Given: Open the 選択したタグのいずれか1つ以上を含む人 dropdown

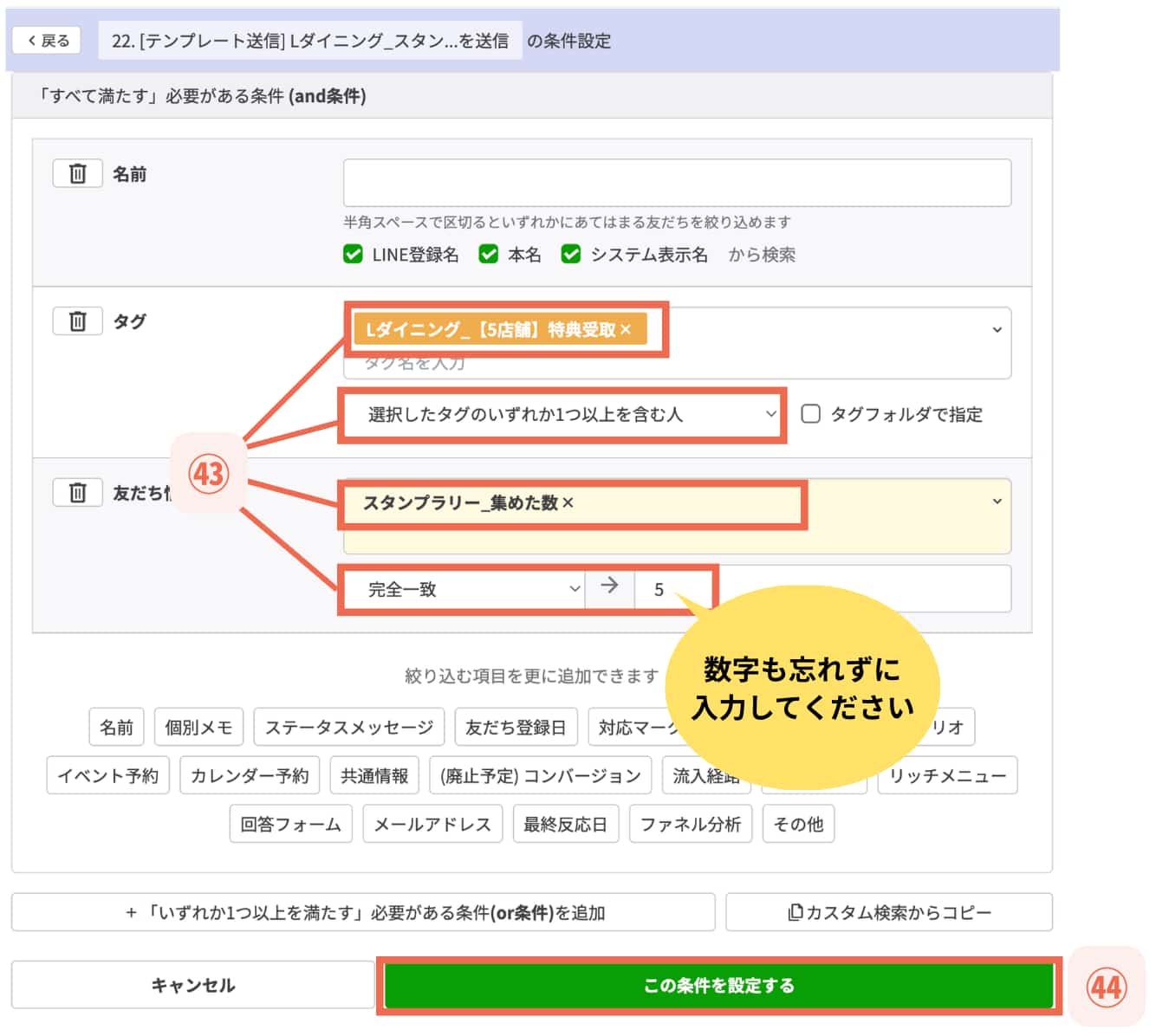Looking at the screenshot, I should tap(562, 414).
